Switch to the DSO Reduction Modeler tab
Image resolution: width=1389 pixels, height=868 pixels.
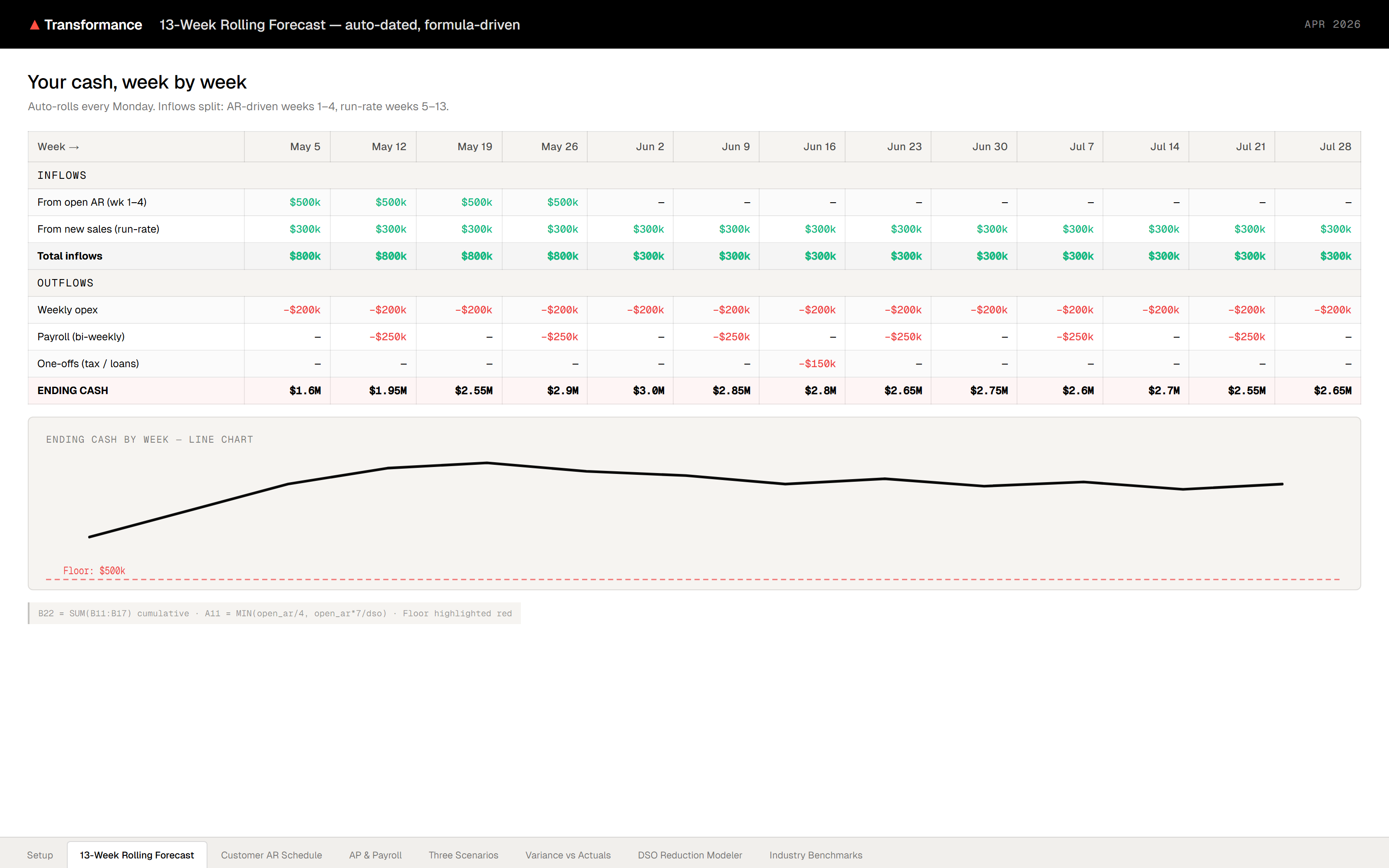point(690,855)
